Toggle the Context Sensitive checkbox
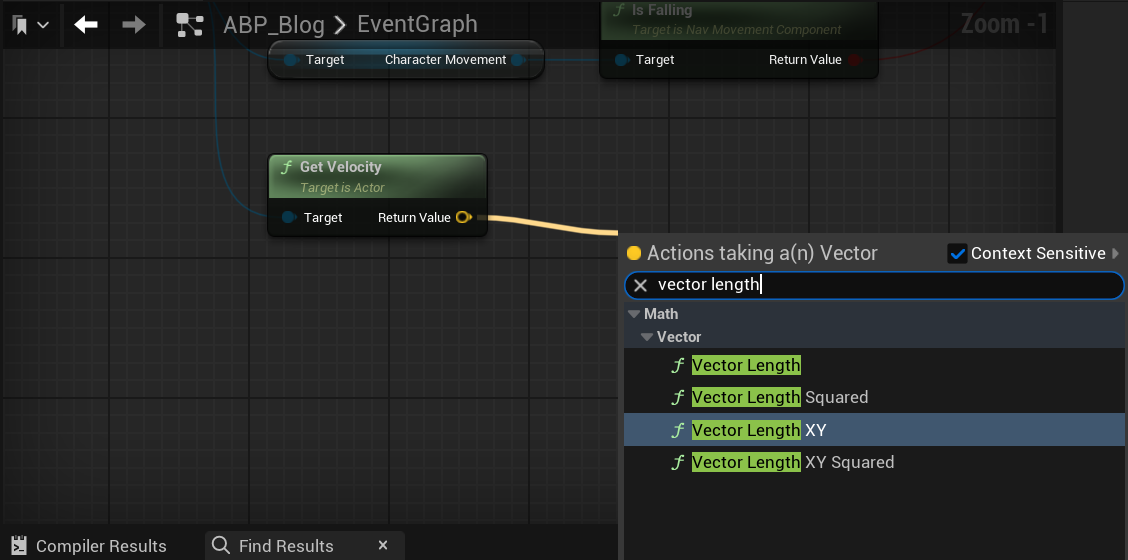The height and width of the screenshot is (560, 1128). (957, 253)
